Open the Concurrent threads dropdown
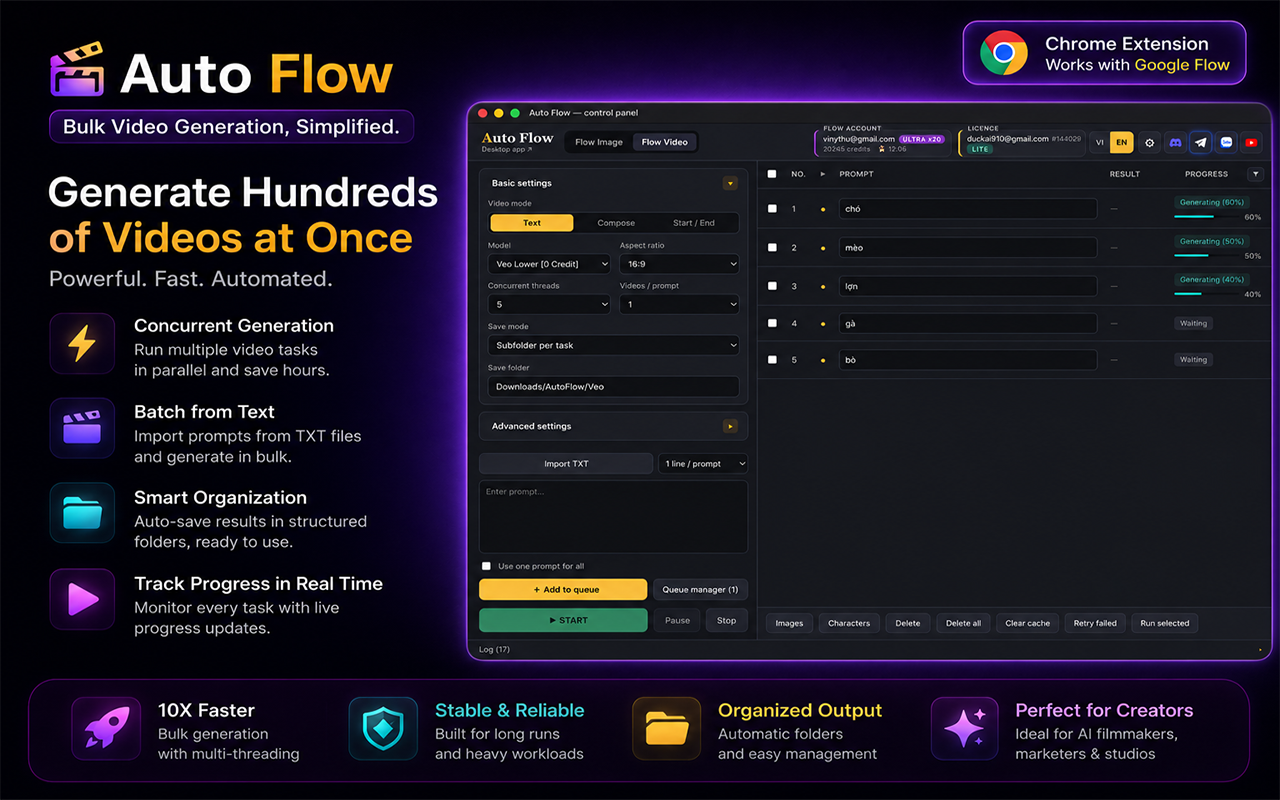Viewport: 1280px width, 800px height. click(x=549, y=304)
